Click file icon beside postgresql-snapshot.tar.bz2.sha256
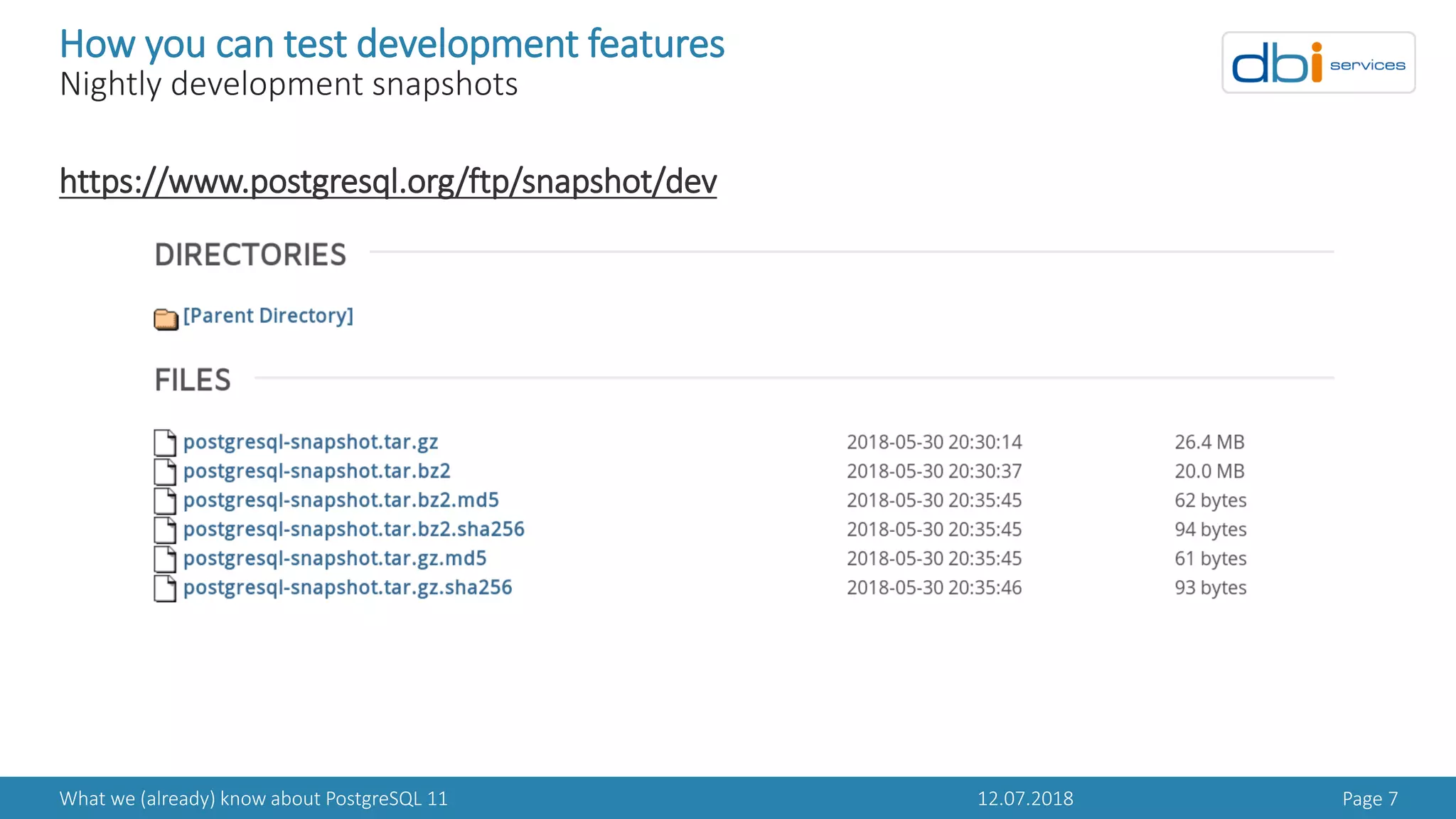Screen dimensions: 1456x819 coord(165,530)
